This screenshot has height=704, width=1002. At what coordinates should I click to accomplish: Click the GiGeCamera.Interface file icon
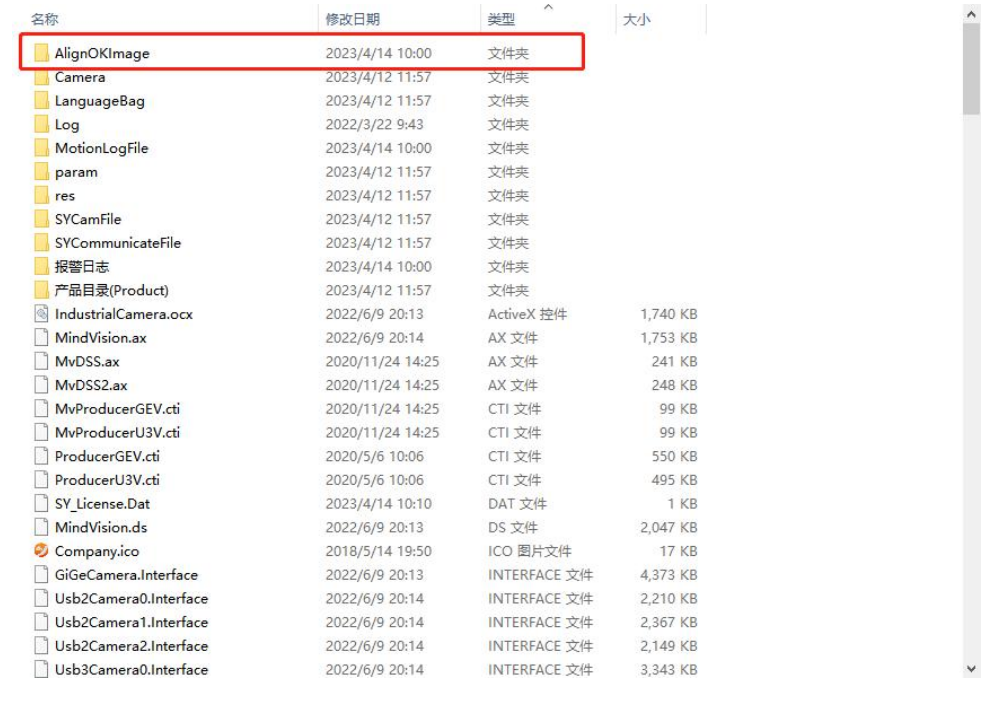tap(41, 575)
